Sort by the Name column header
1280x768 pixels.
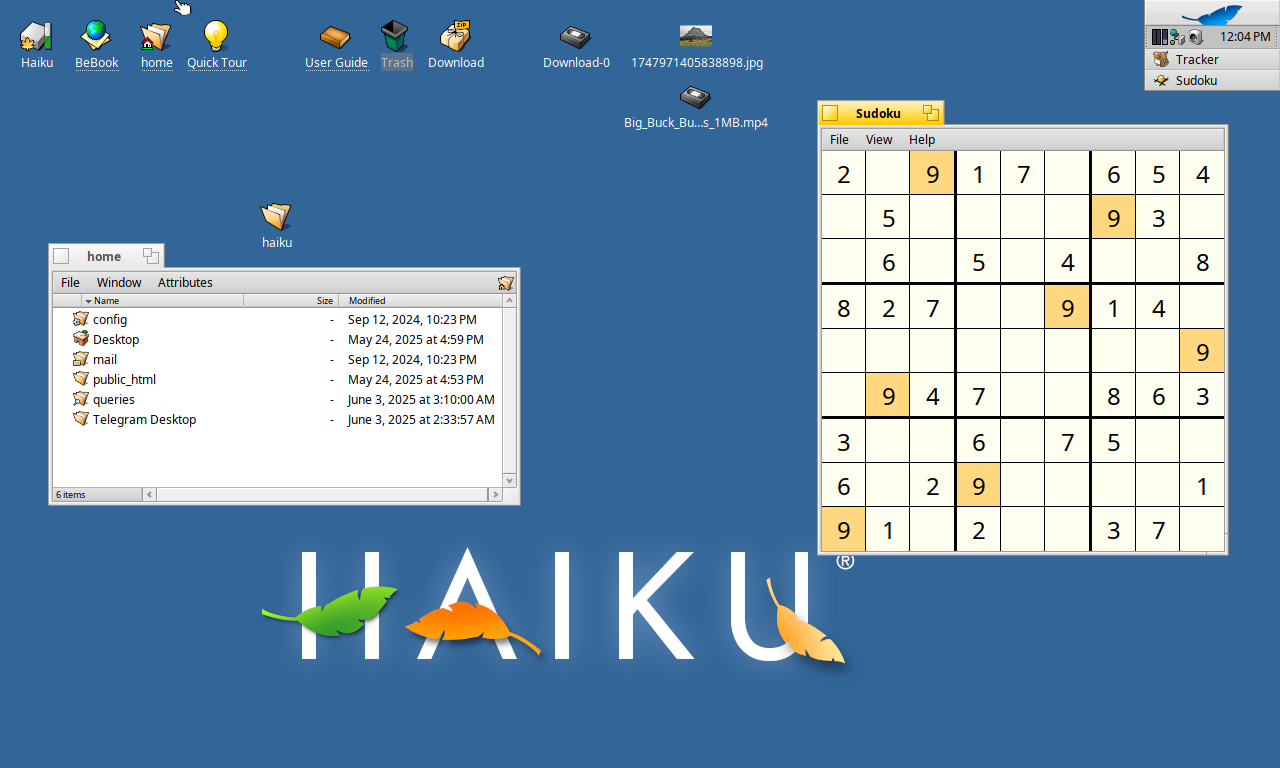(162, 300)
